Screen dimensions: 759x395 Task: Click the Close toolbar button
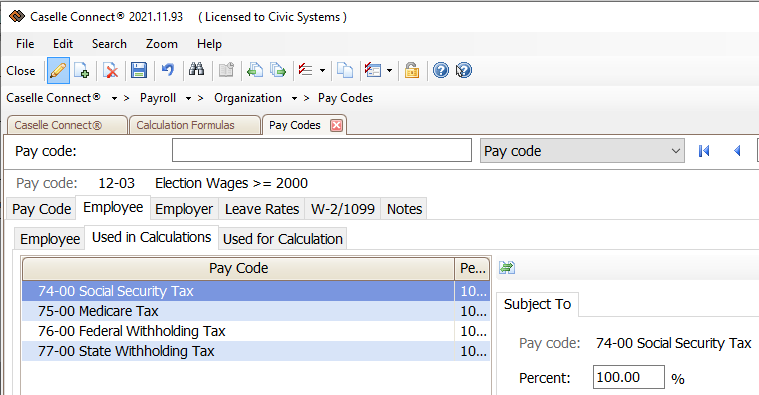(x=21, y=71)
